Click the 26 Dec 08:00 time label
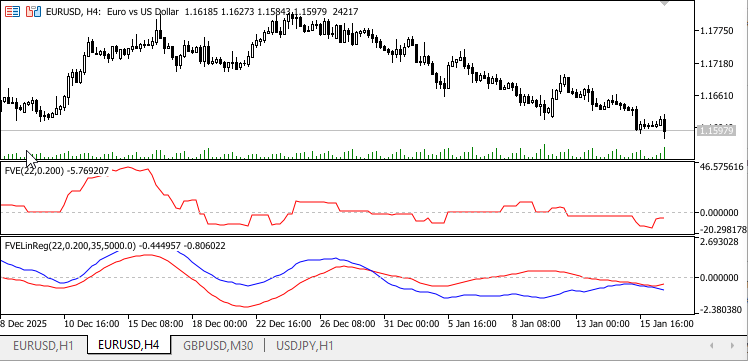This screenshot has height=361, width=748. tap(347, 324)
